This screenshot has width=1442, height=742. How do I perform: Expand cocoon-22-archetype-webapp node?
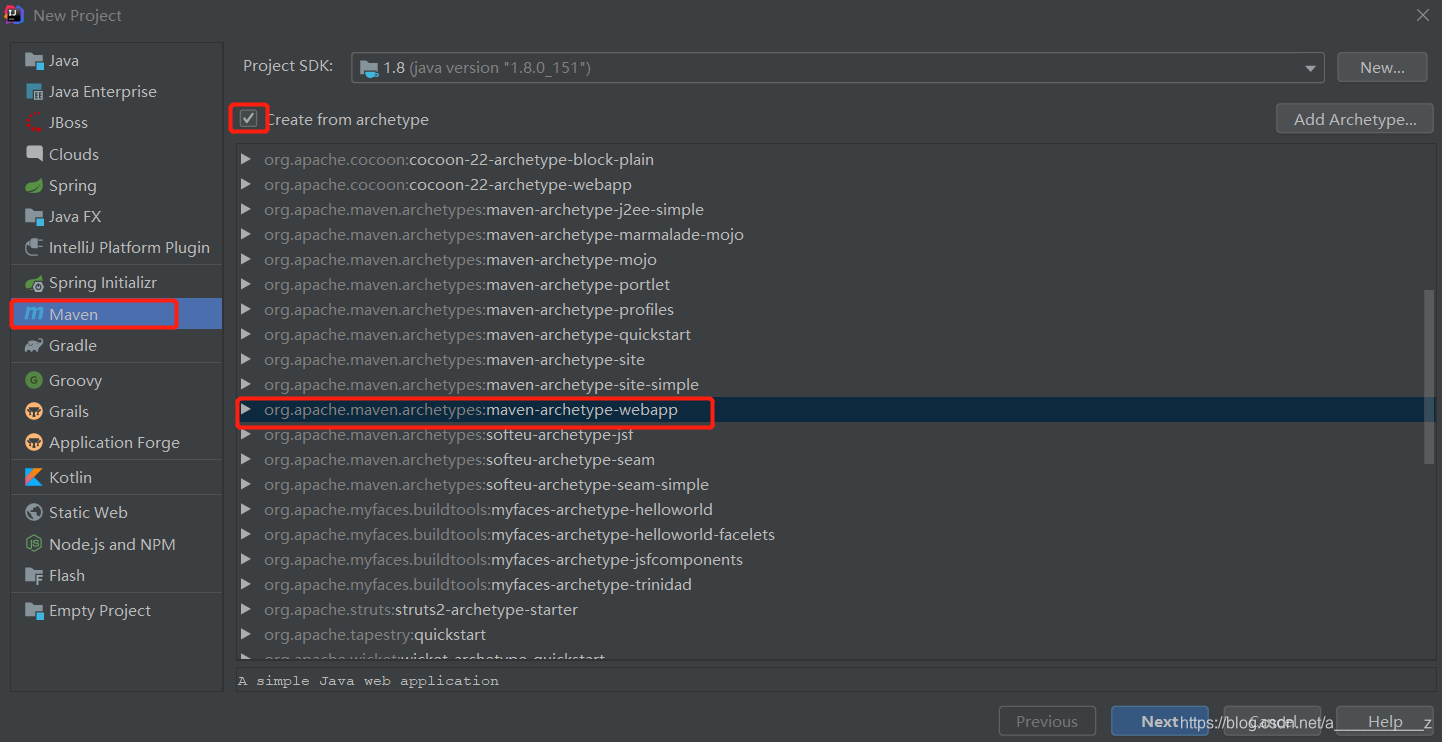[246, 184]
